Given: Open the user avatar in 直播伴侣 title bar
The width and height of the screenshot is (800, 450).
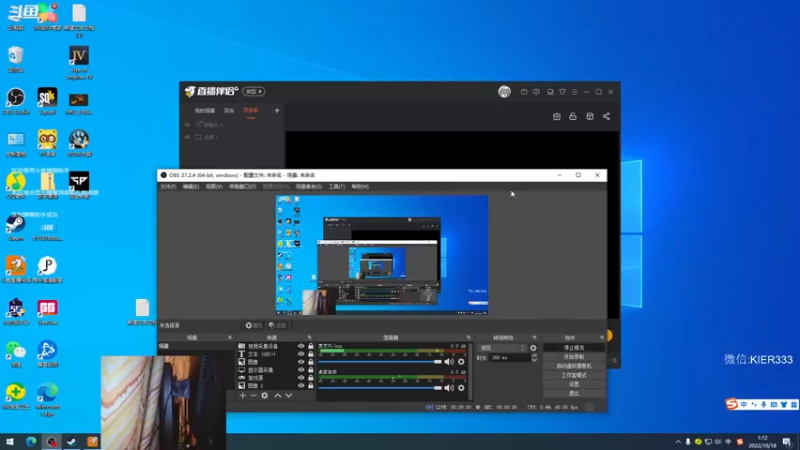Looking at the screenshot, I should click(505, 92).
